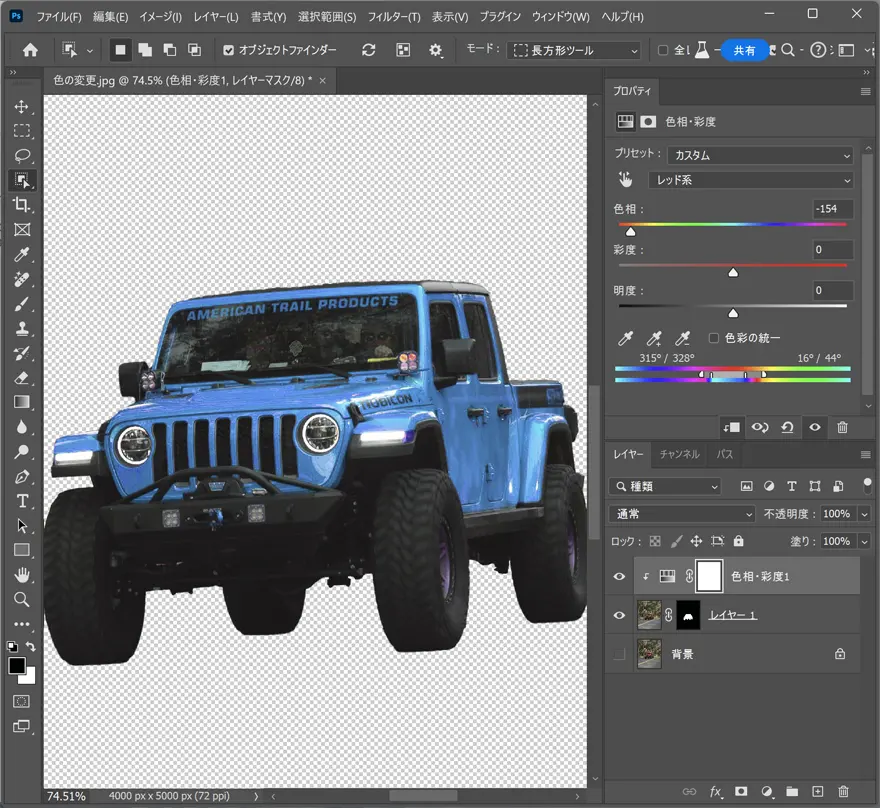Select the Clone Stamp tool

click(x=21, y=328)
